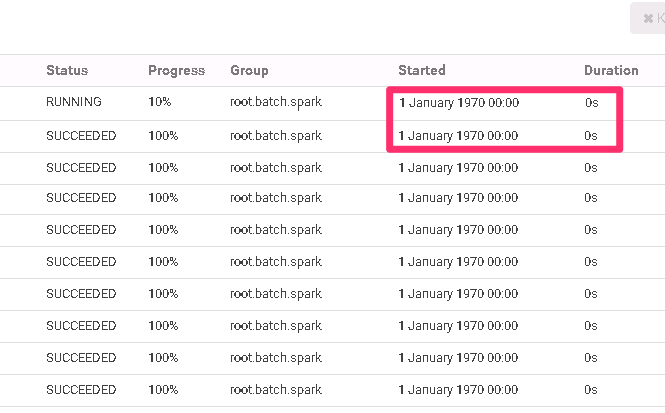Sort jobs by the Started column
Image resolution: width=665 pixels, height=413 pixels.
pos(422,71)
